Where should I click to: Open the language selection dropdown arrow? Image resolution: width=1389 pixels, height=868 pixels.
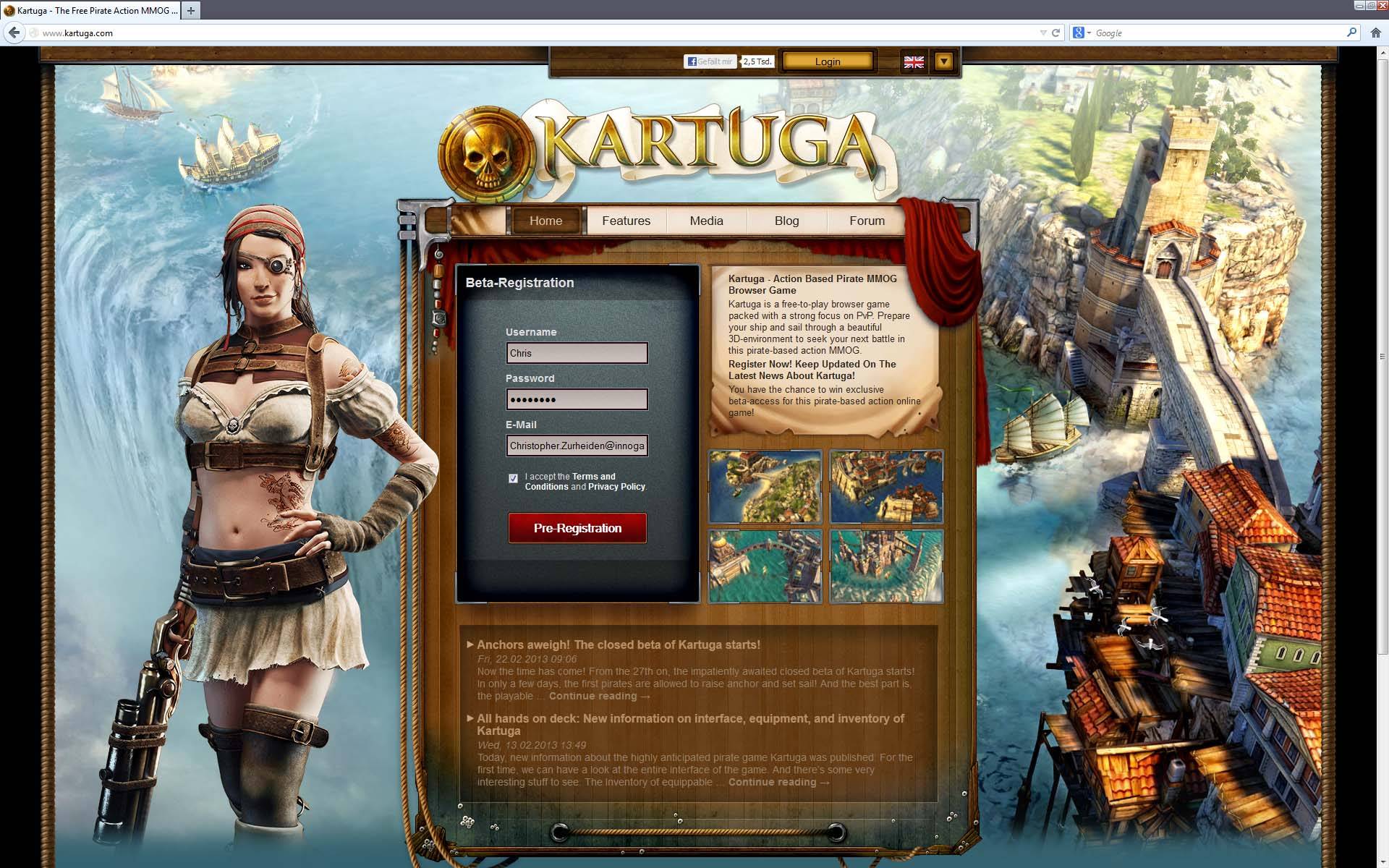pos(943,61)
